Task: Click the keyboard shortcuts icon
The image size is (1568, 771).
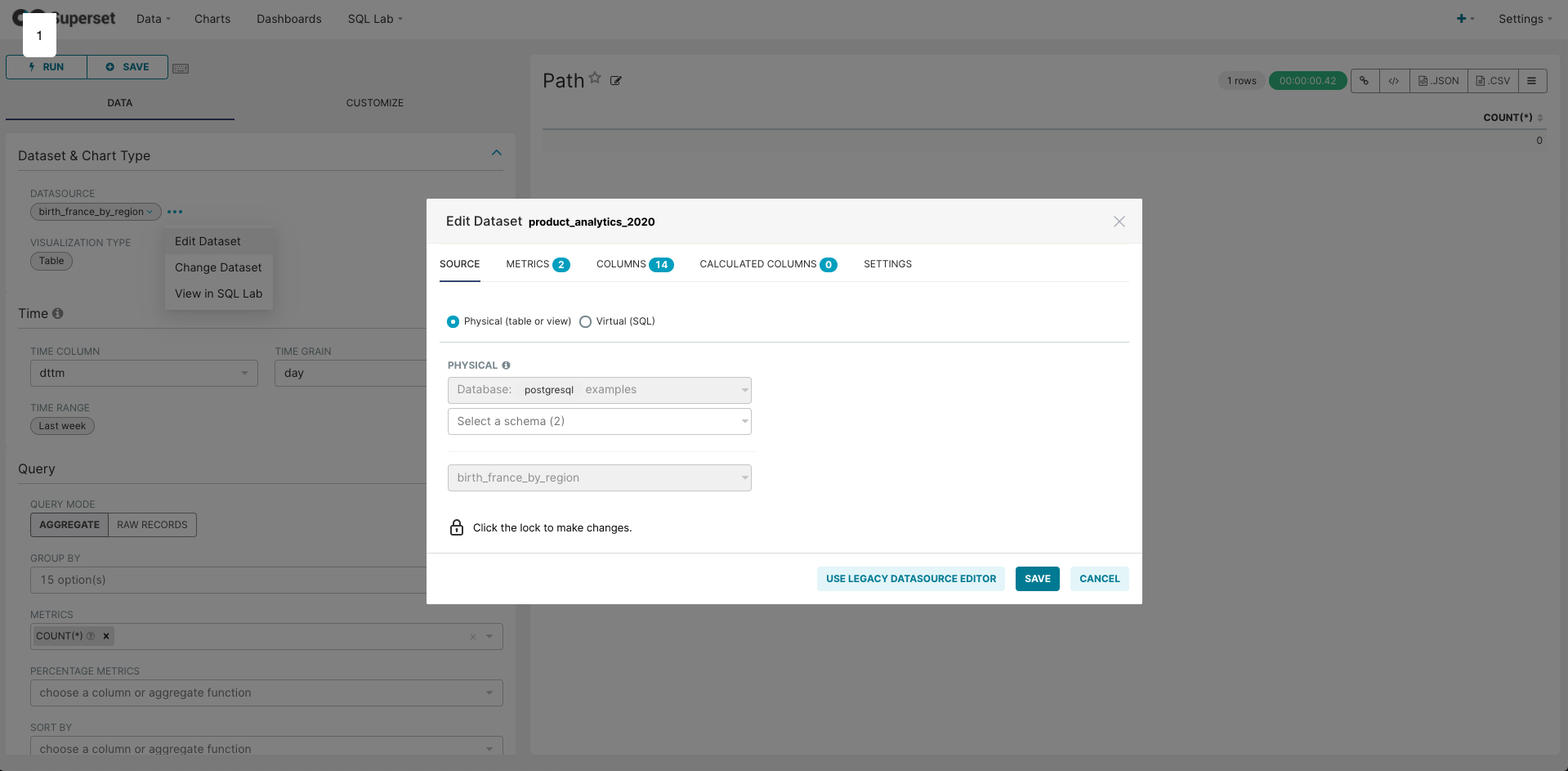Action: [x=181, y=68]
